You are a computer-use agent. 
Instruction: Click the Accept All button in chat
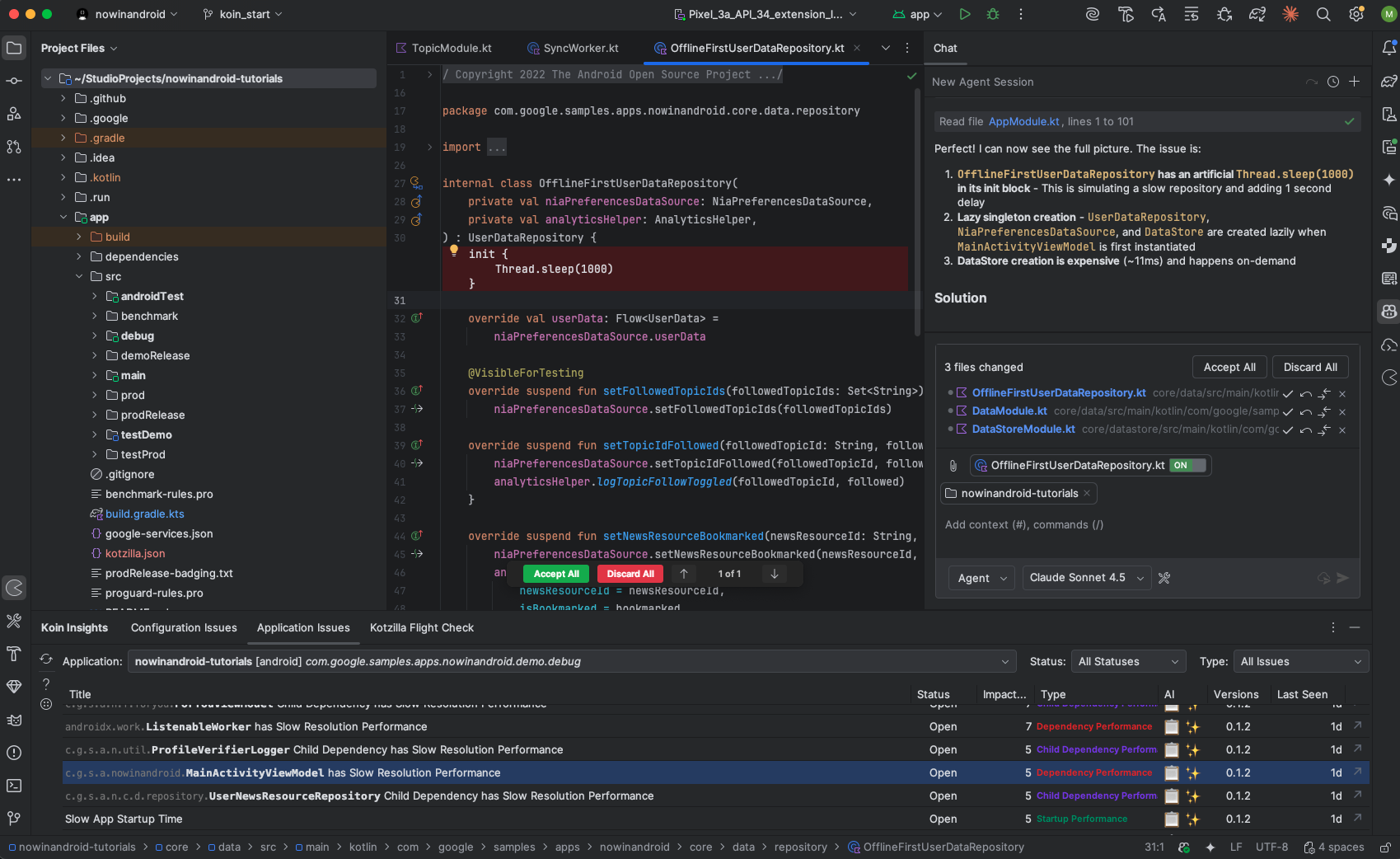tap(1229, 368)
